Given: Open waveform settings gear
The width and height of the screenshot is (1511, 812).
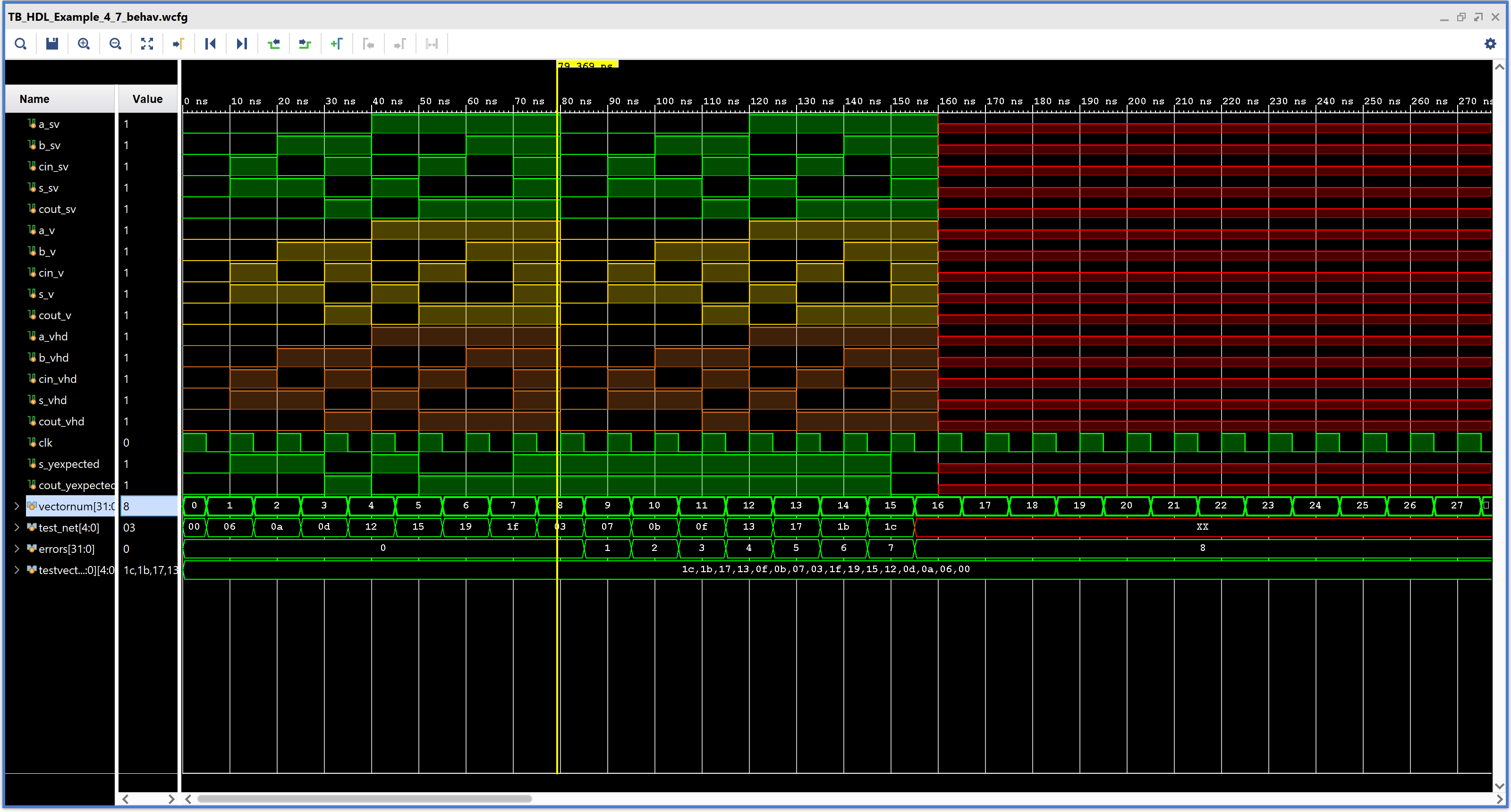Looking at the screenshot, I should 1490,44.
